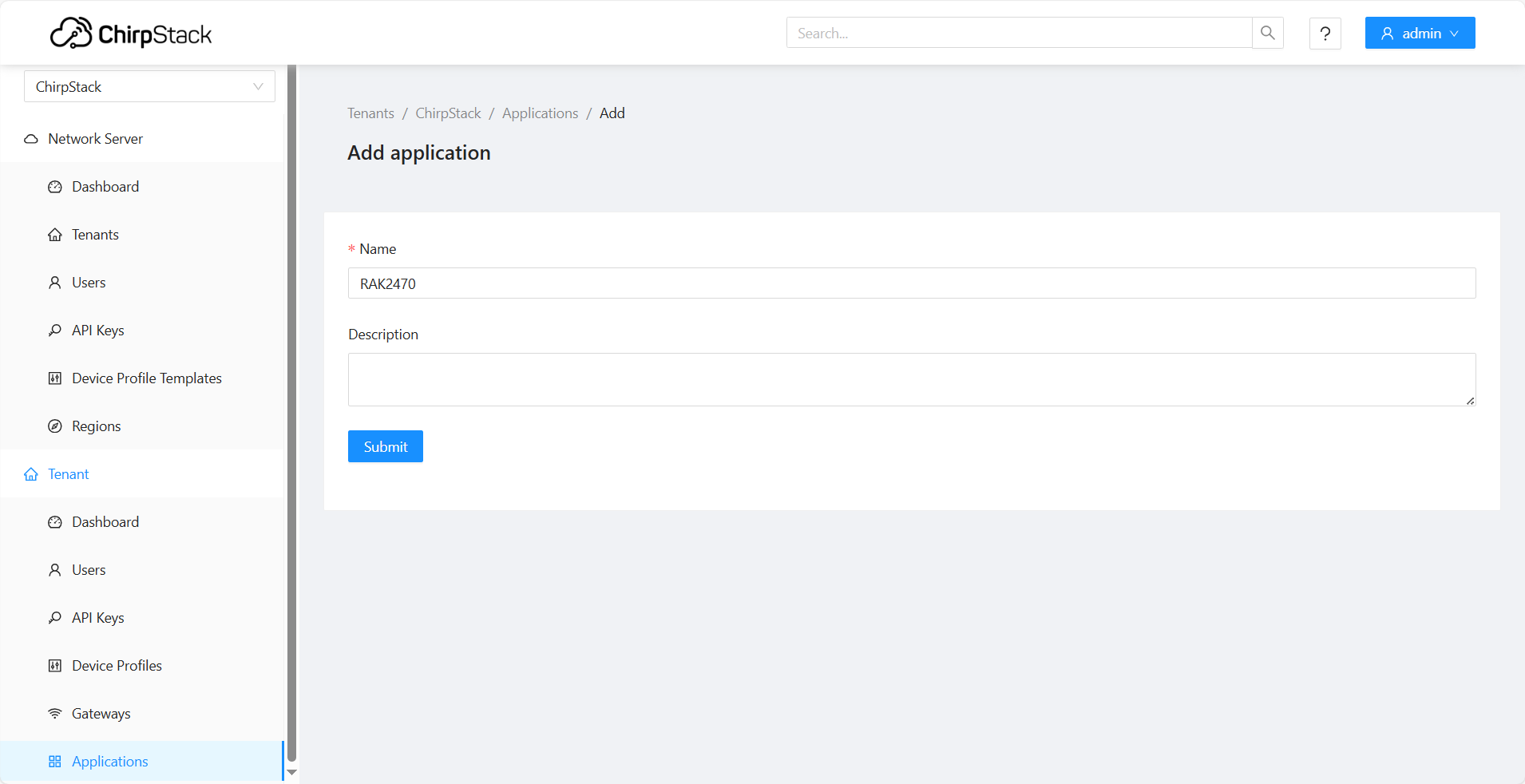Go to Tenants breadcrumb link

coord(370,113)
